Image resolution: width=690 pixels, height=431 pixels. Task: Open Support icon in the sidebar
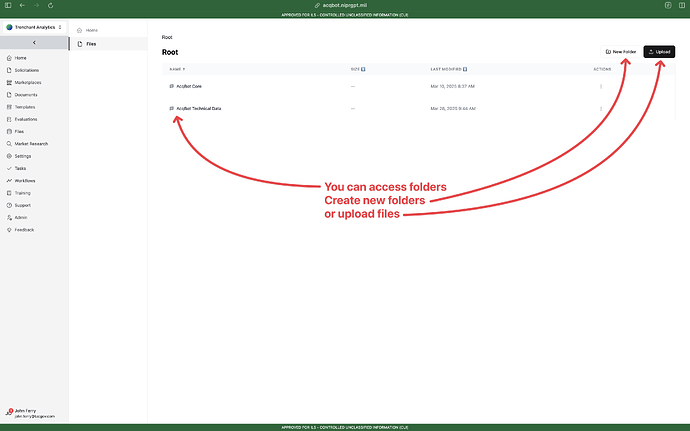pyautogui.click(x=9, y=206)
